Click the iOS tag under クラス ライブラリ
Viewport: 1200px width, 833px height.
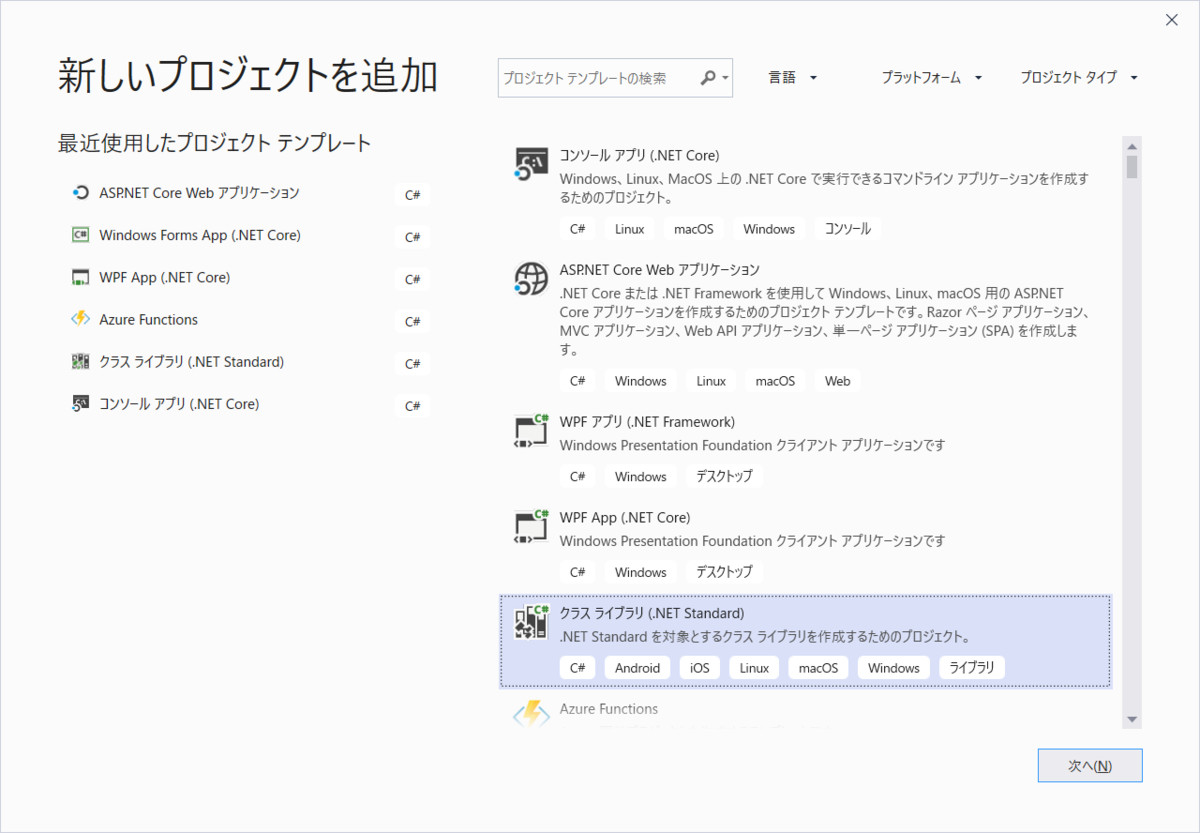[699, 668]
